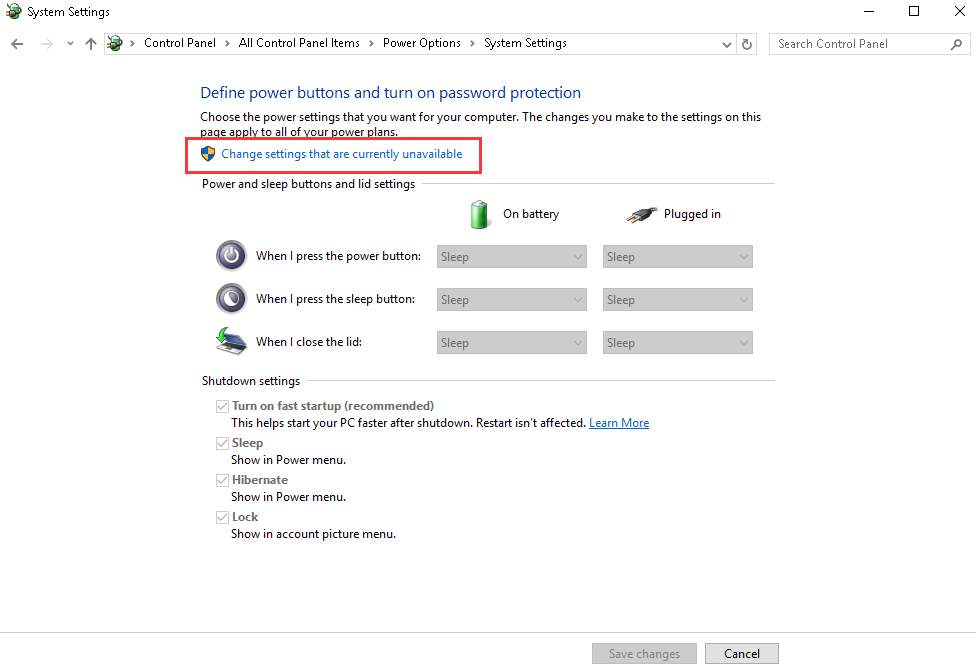Open sleep button Plugged in dropdown
Image resolution: width=976 pixels, height=669 pixels.
677,300
